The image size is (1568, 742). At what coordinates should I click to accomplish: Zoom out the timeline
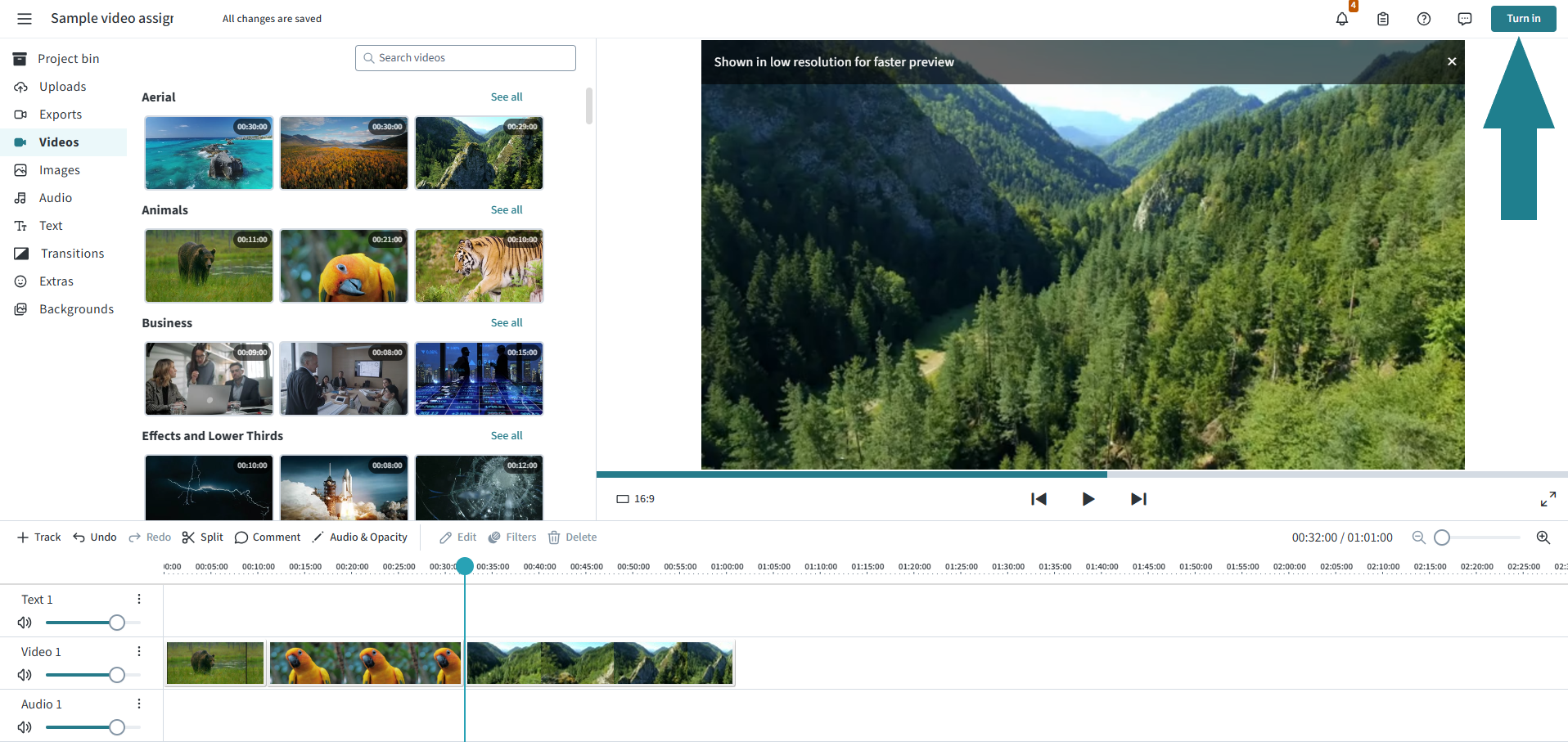[1419, 537]
